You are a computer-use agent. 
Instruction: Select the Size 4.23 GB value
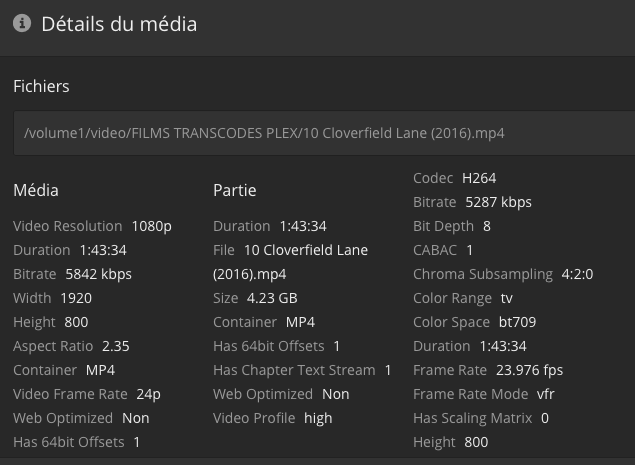(x=272, y=298)
